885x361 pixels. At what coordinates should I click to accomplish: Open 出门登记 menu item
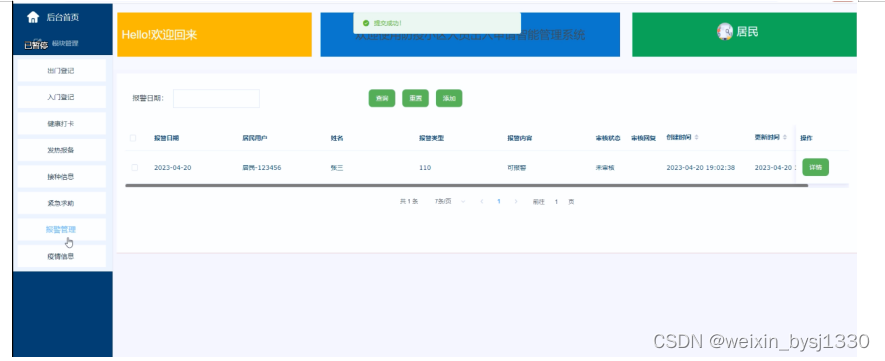(x=62, y=71)
